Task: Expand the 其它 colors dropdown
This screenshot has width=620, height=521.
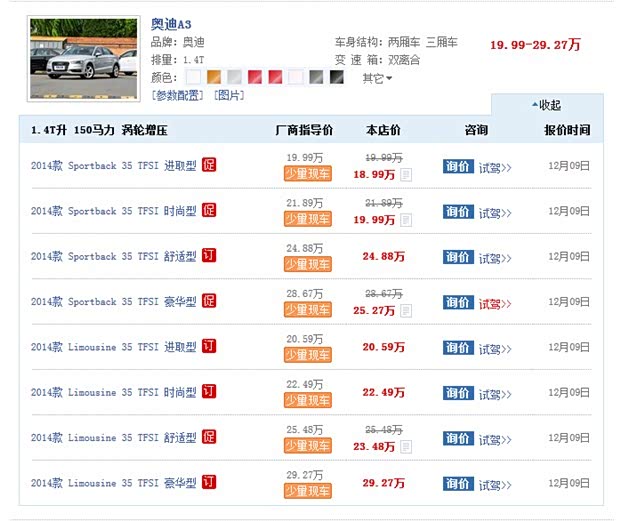Action: point(377,78)
